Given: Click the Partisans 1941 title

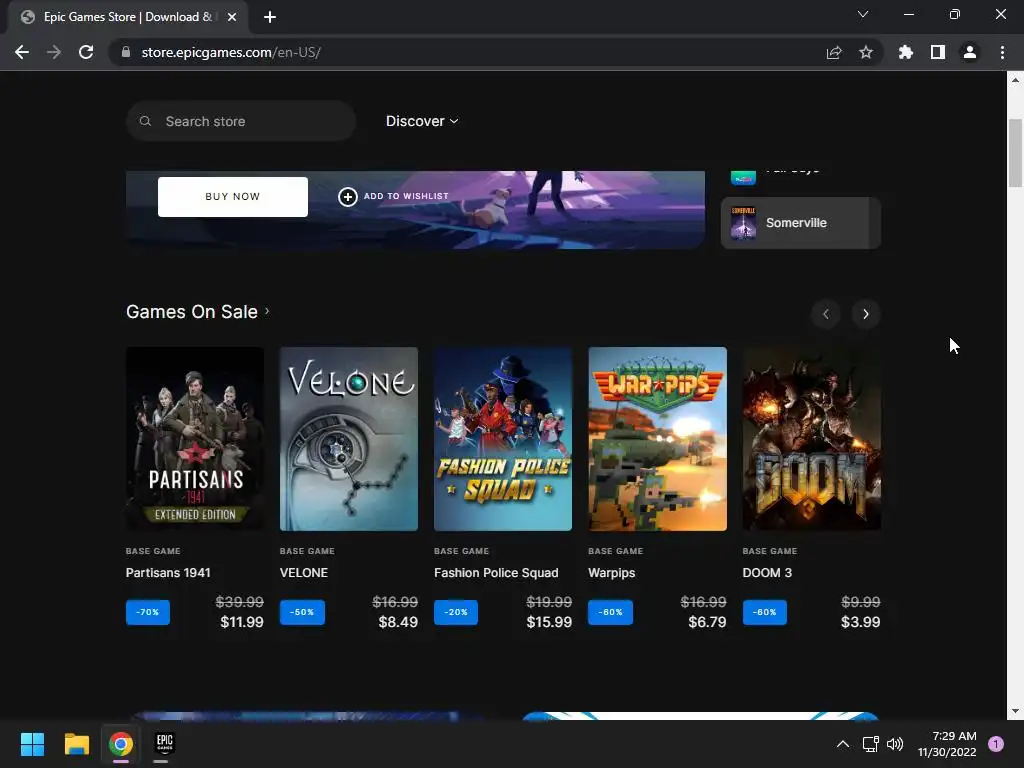Looking at the screenshot, I should point(168,573).
